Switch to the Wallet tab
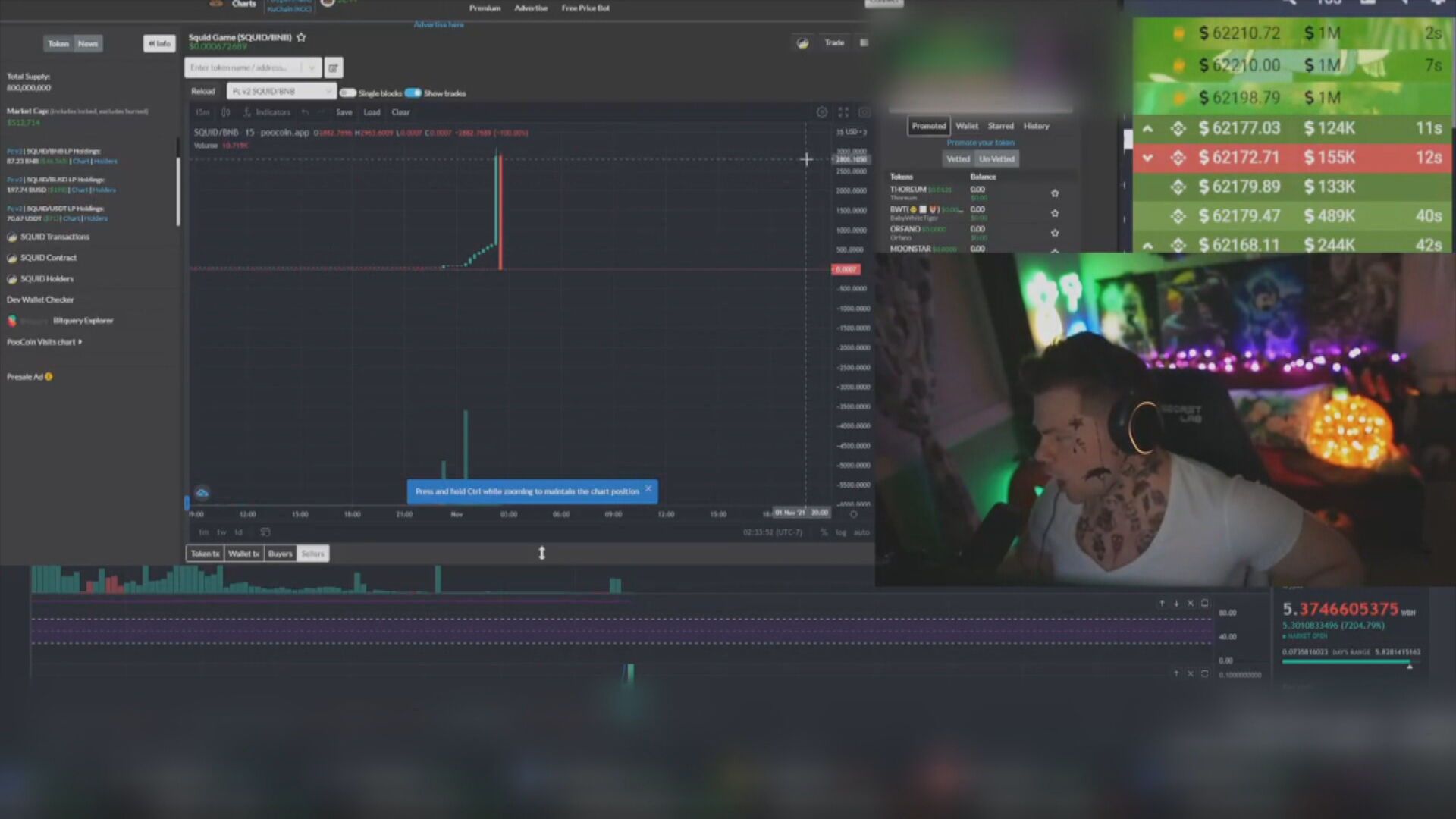Screen dimensions: 1456x819 (967, 126)
